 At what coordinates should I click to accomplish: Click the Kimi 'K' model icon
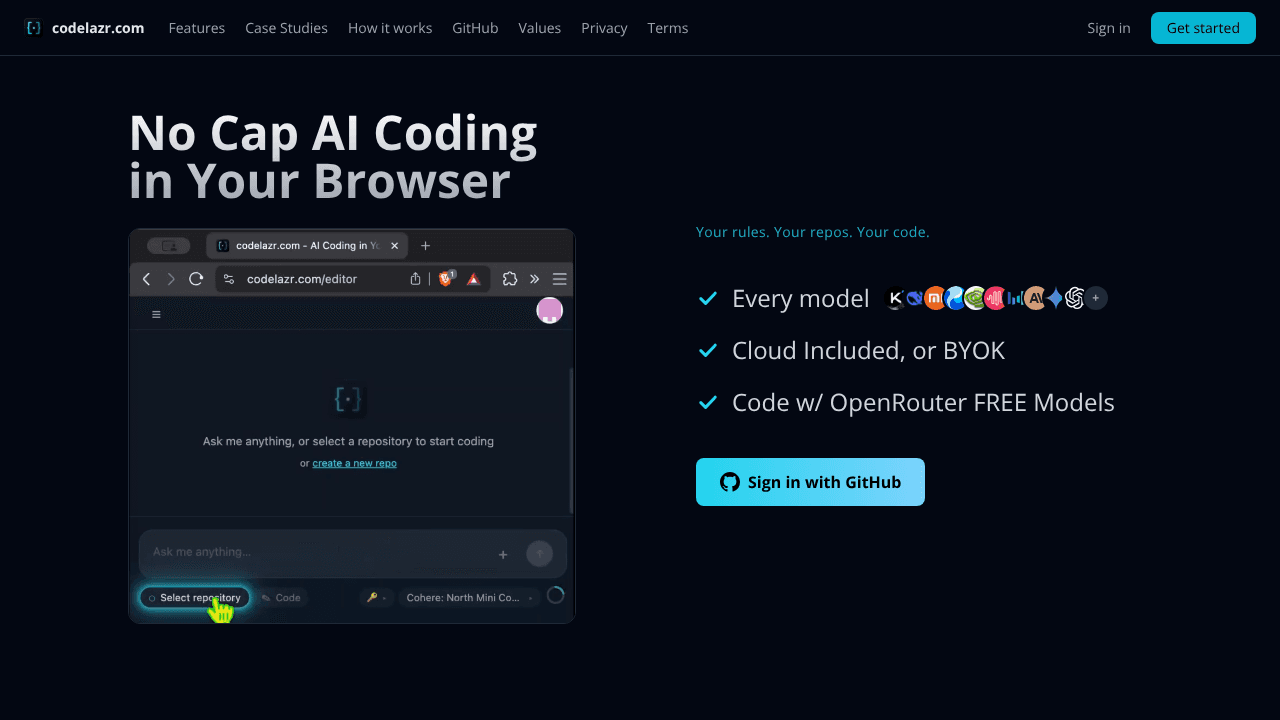895,298
